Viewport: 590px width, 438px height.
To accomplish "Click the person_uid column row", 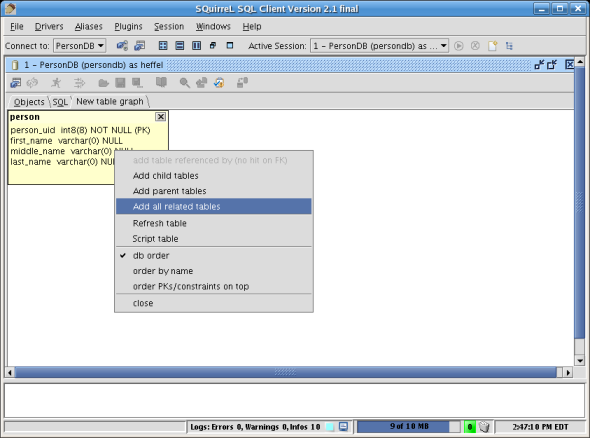I will point(81,130).
